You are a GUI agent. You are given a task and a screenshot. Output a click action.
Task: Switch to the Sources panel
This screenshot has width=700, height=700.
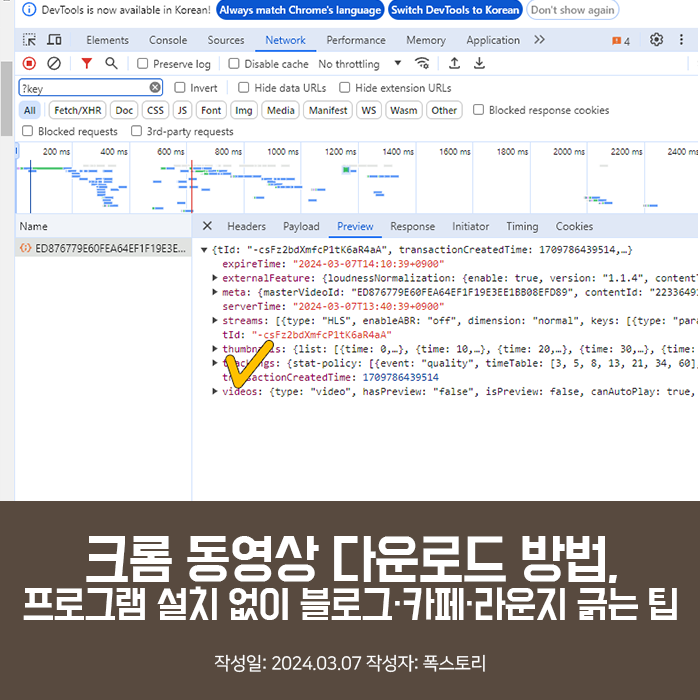pyautogui.click(x=226, y=40)
